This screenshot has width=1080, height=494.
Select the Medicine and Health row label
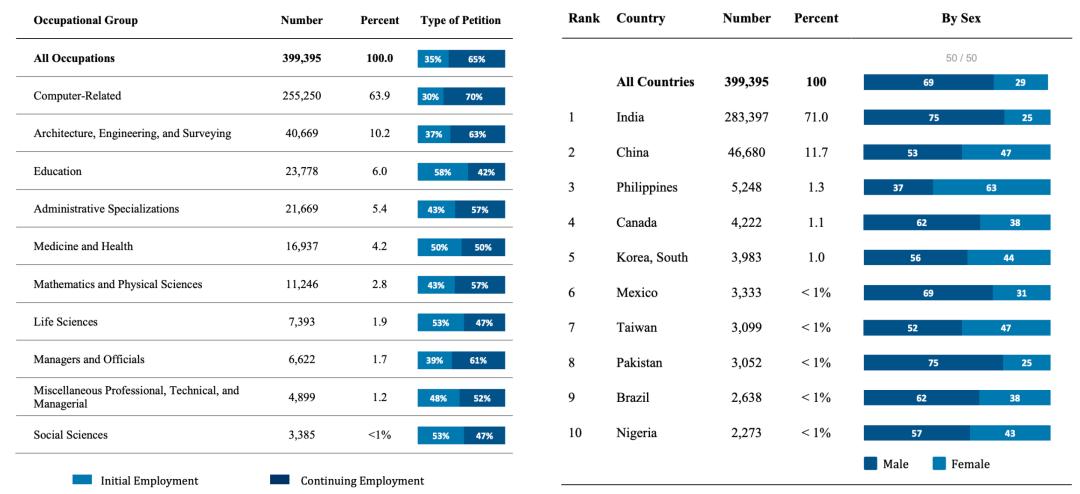(x=83, y=246)
